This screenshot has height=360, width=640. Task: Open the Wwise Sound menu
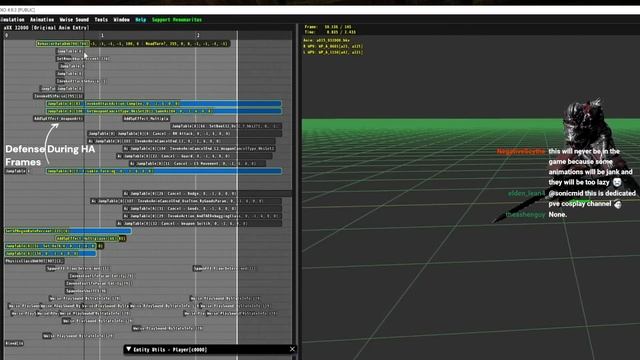click(74, 20)
